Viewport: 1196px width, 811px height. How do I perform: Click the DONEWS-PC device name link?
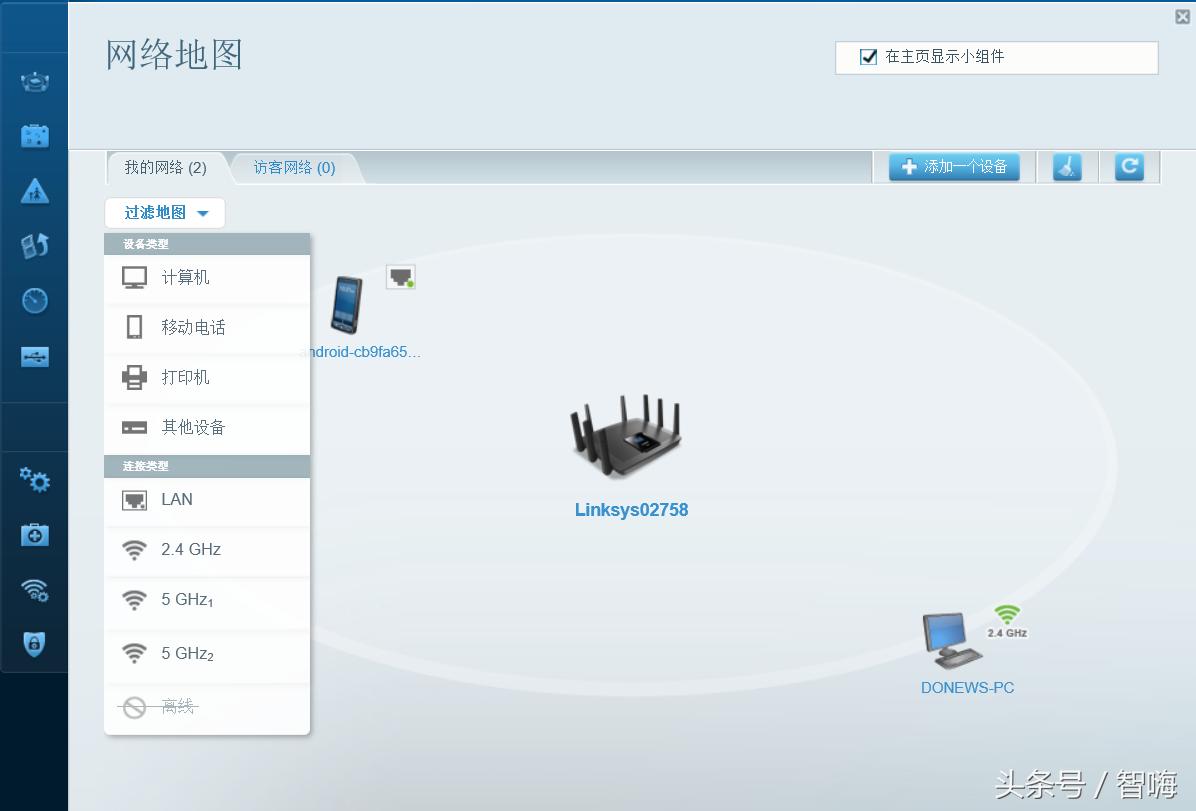[x=967, y=687]
